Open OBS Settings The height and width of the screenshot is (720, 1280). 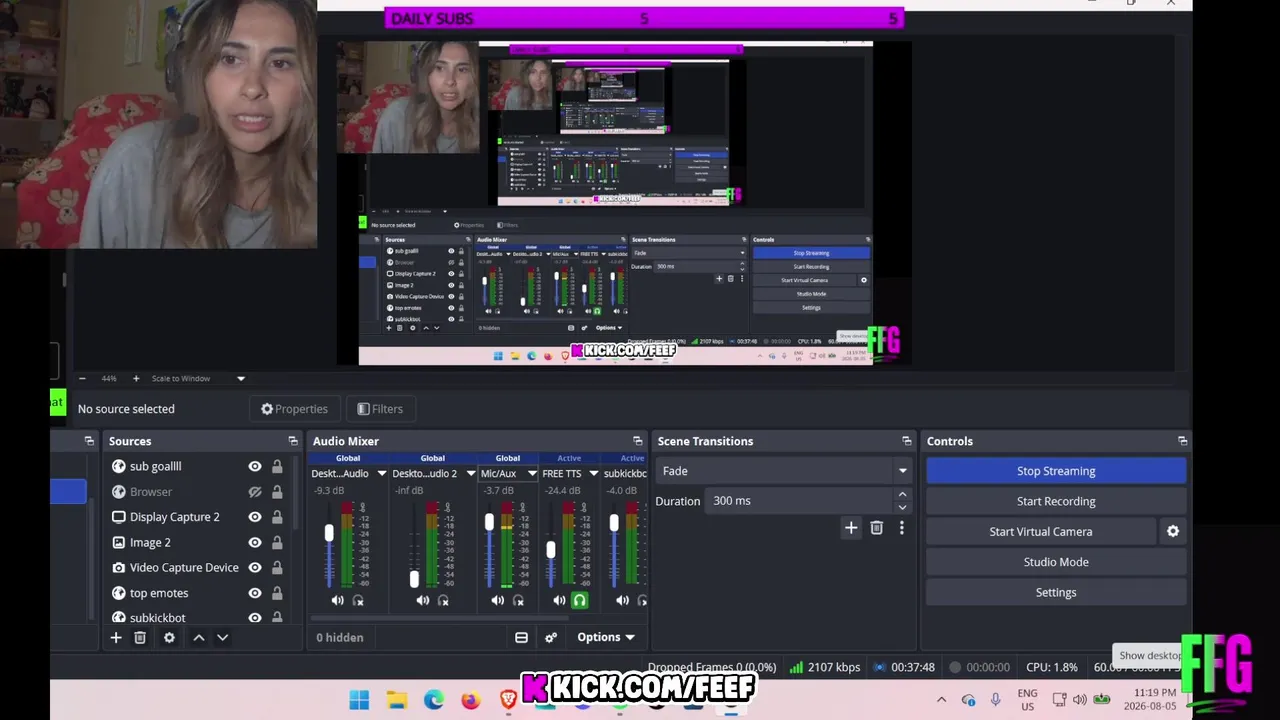point(1056,592)
